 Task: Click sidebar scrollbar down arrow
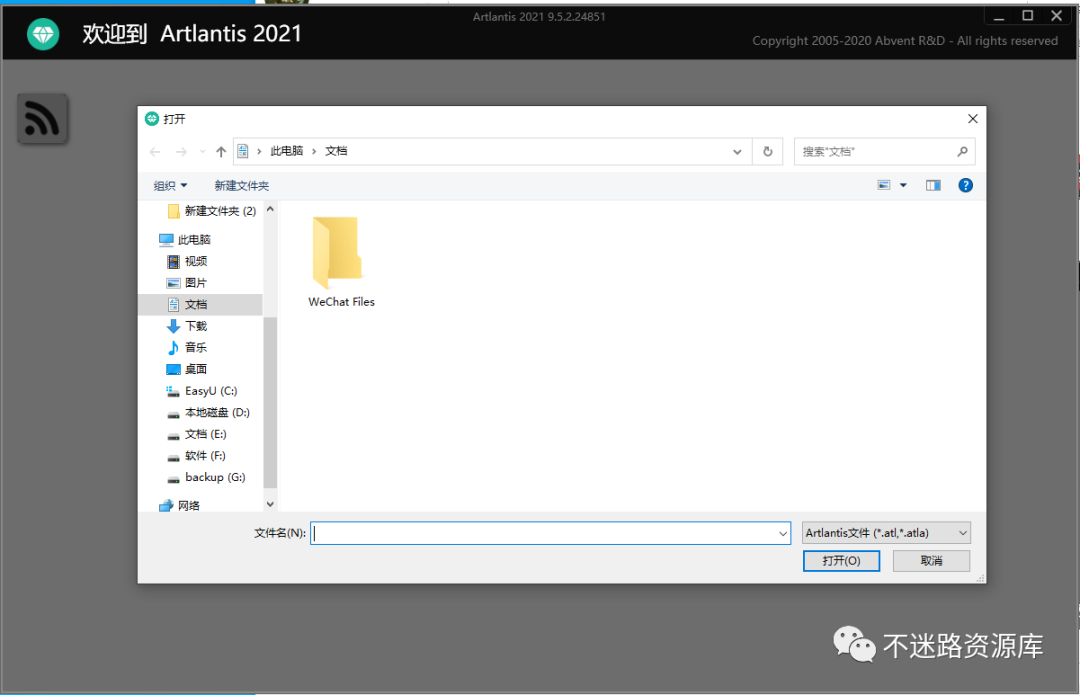tap(270, 504)
